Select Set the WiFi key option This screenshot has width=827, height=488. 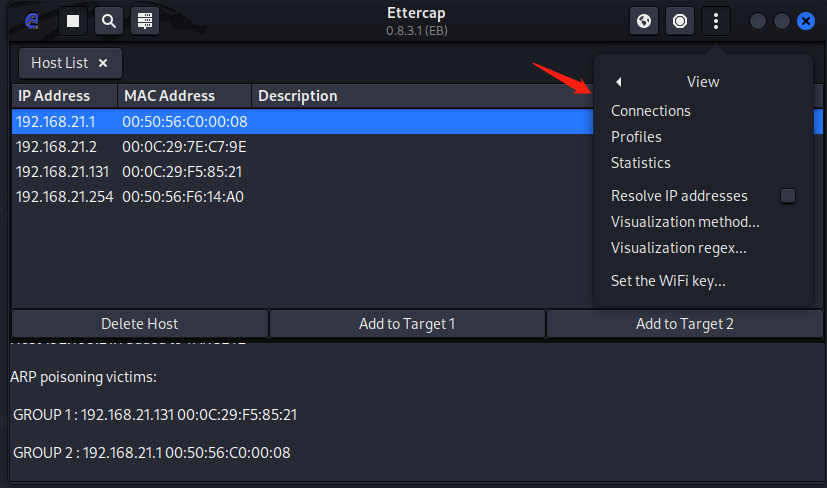[668, 281]
